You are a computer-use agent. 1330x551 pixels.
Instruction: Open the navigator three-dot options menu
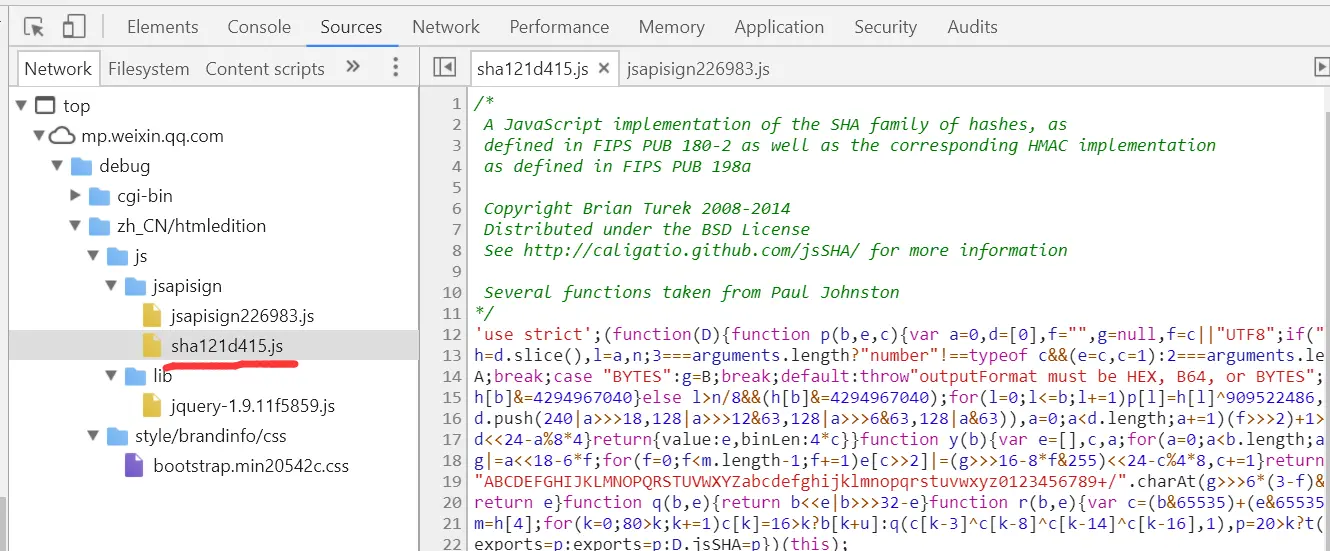coord(396,67)
